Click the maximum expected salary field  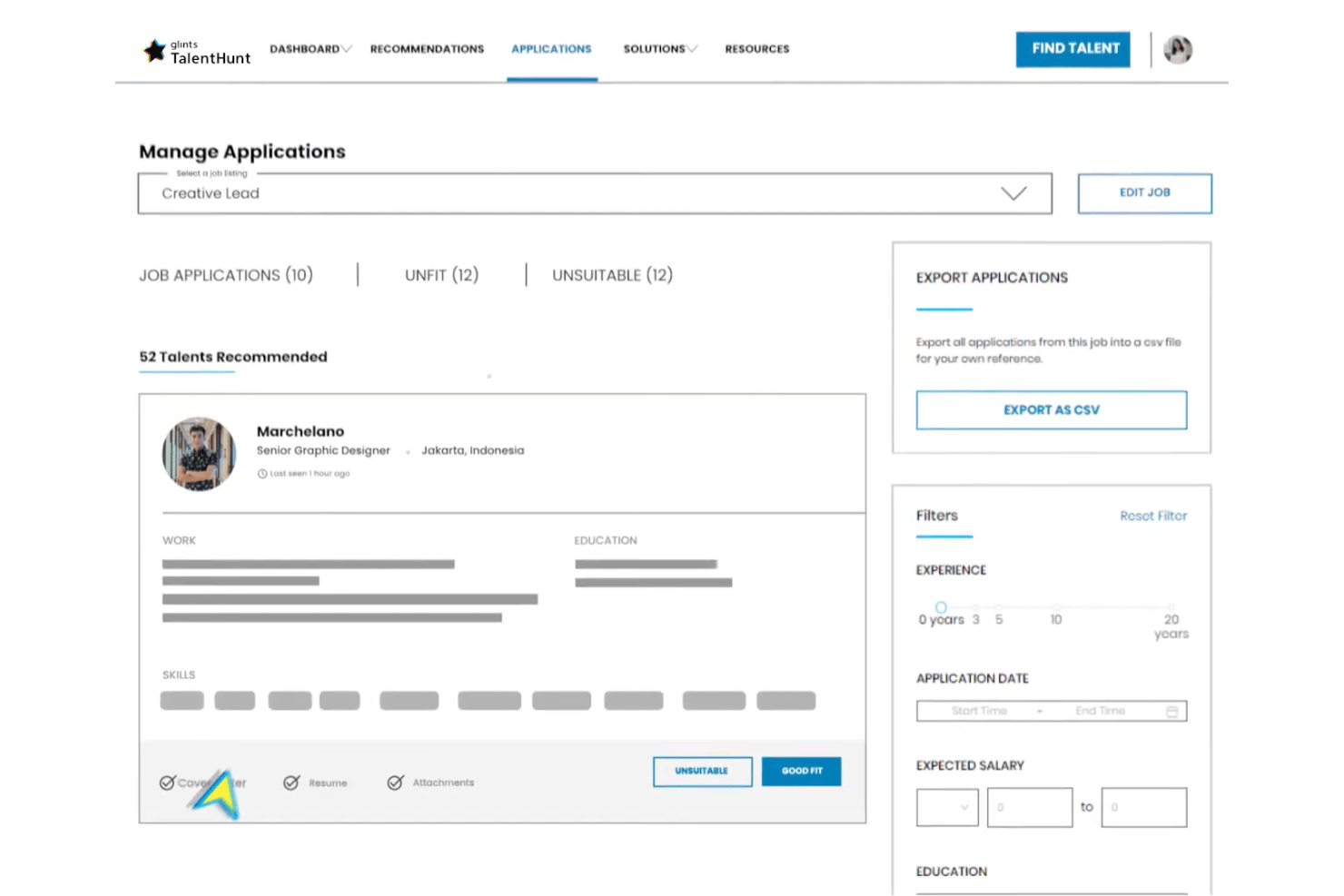[x=1144, y=807]
